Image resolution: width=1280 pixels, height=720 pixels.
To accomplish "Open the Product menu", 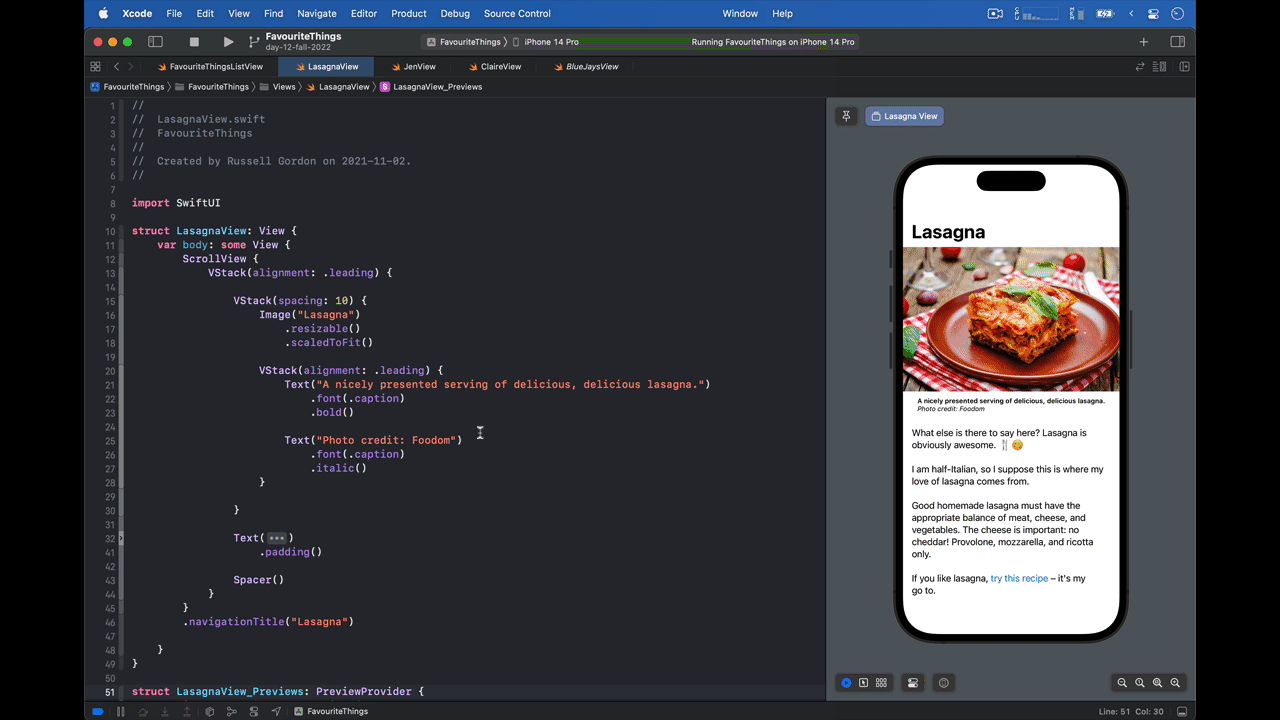I will click(408, 14).
